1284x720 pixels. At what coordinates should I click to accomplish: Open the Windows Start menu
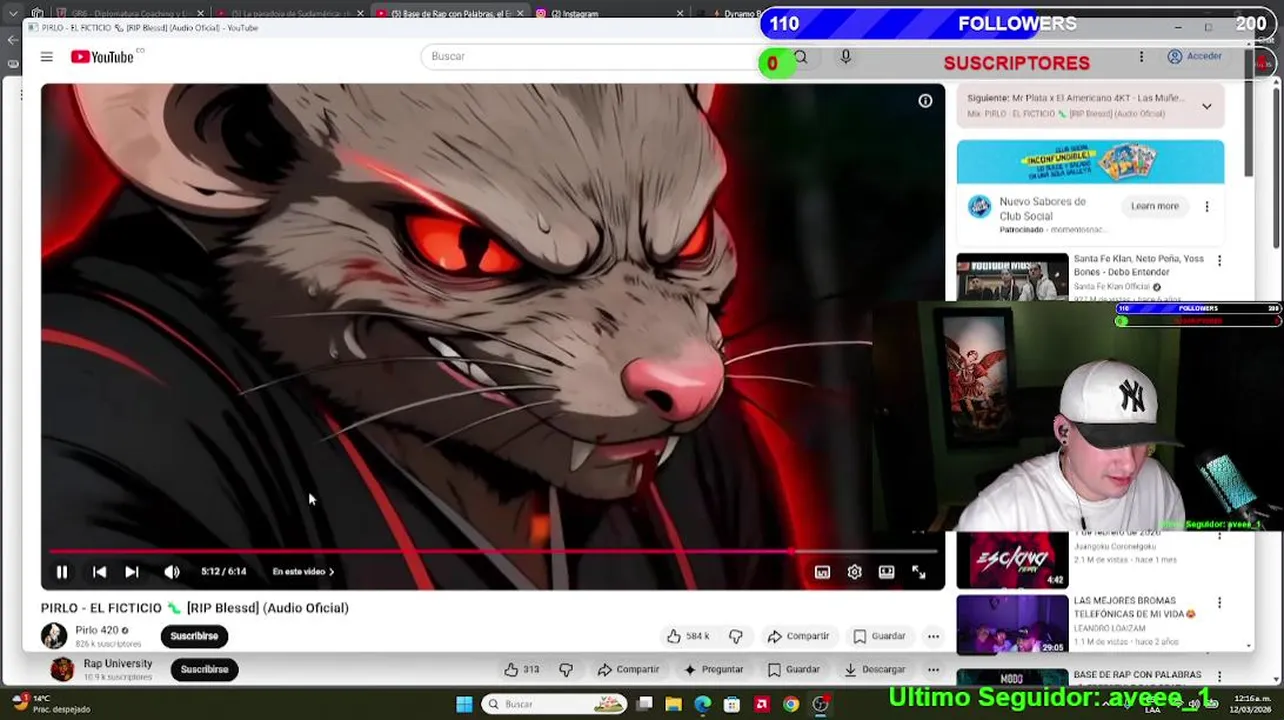[464, 704]
